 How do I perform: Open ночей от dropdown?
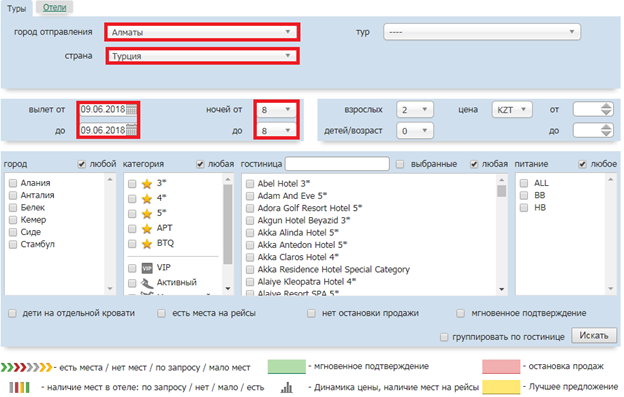[x=276, y=110]
